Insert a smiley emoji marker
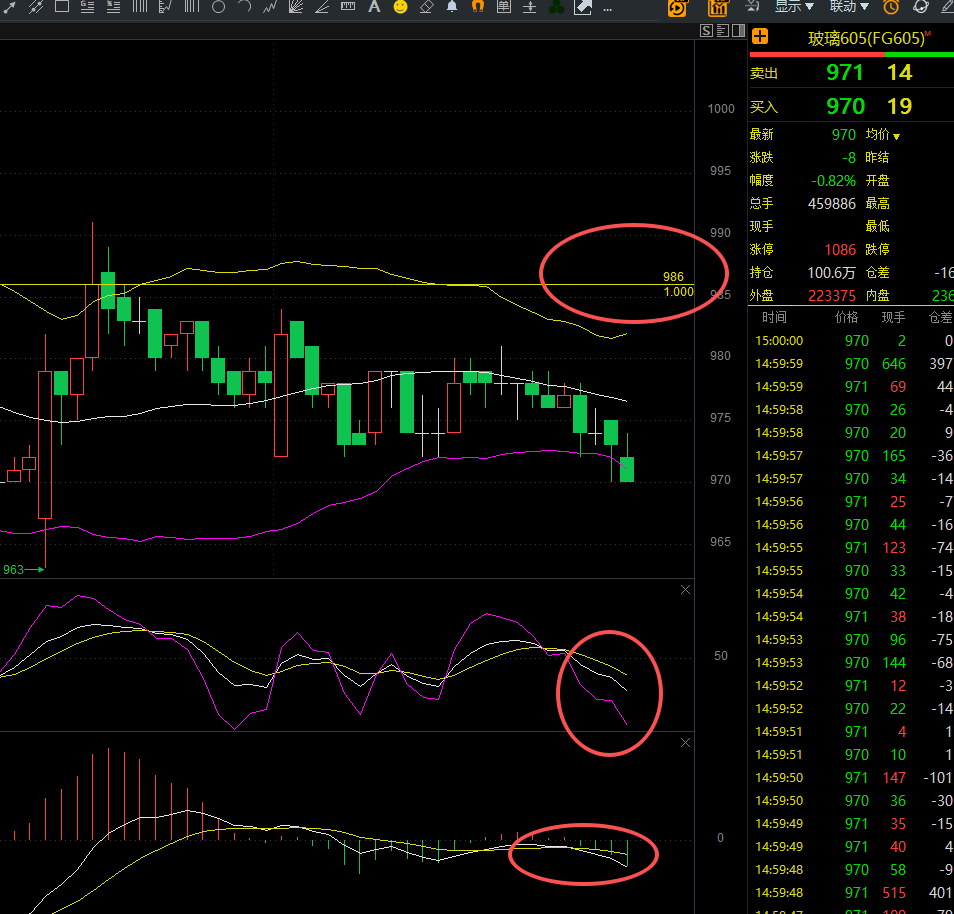Image resolution: width=954 pixels, height=914 pixels. 400,7
